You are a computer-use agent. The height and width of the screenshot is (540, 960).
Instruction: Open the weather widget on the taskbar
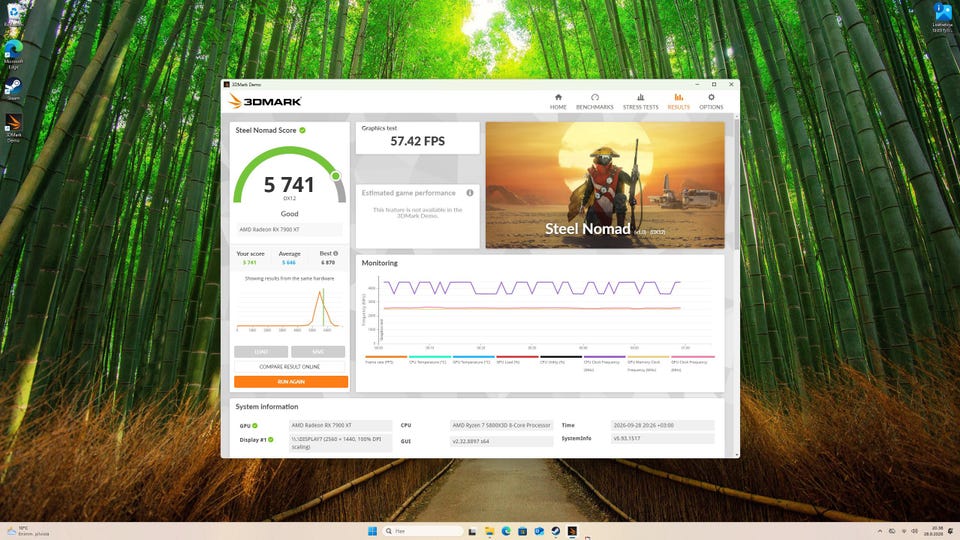tap(28, 531)
